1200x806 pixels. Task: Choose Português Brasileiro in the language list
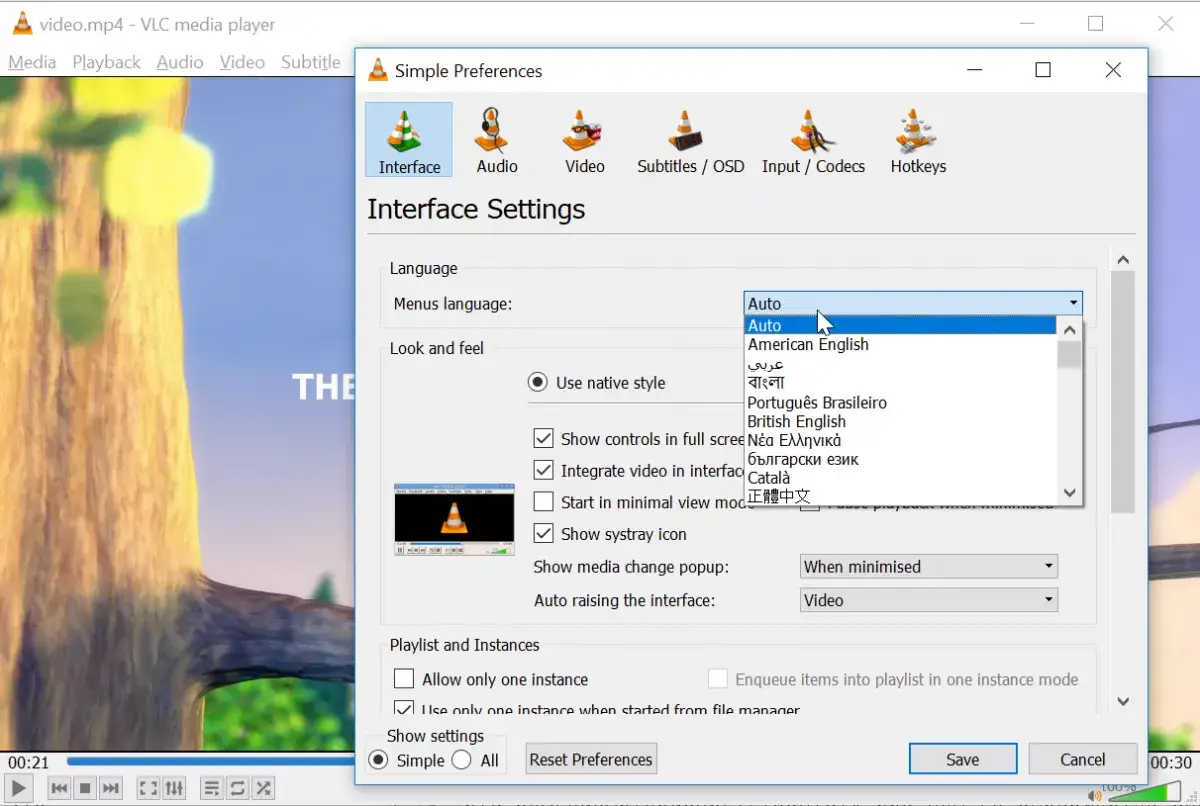coord(900,402)
